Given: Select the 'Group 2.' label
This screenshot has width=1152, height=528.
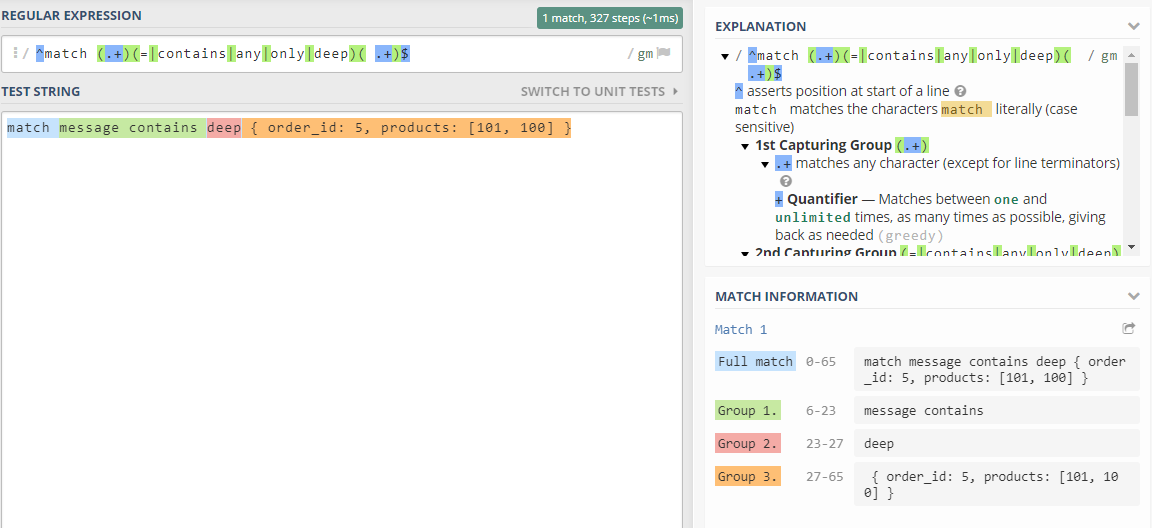Looking at the screenshot, I should 748,444.
